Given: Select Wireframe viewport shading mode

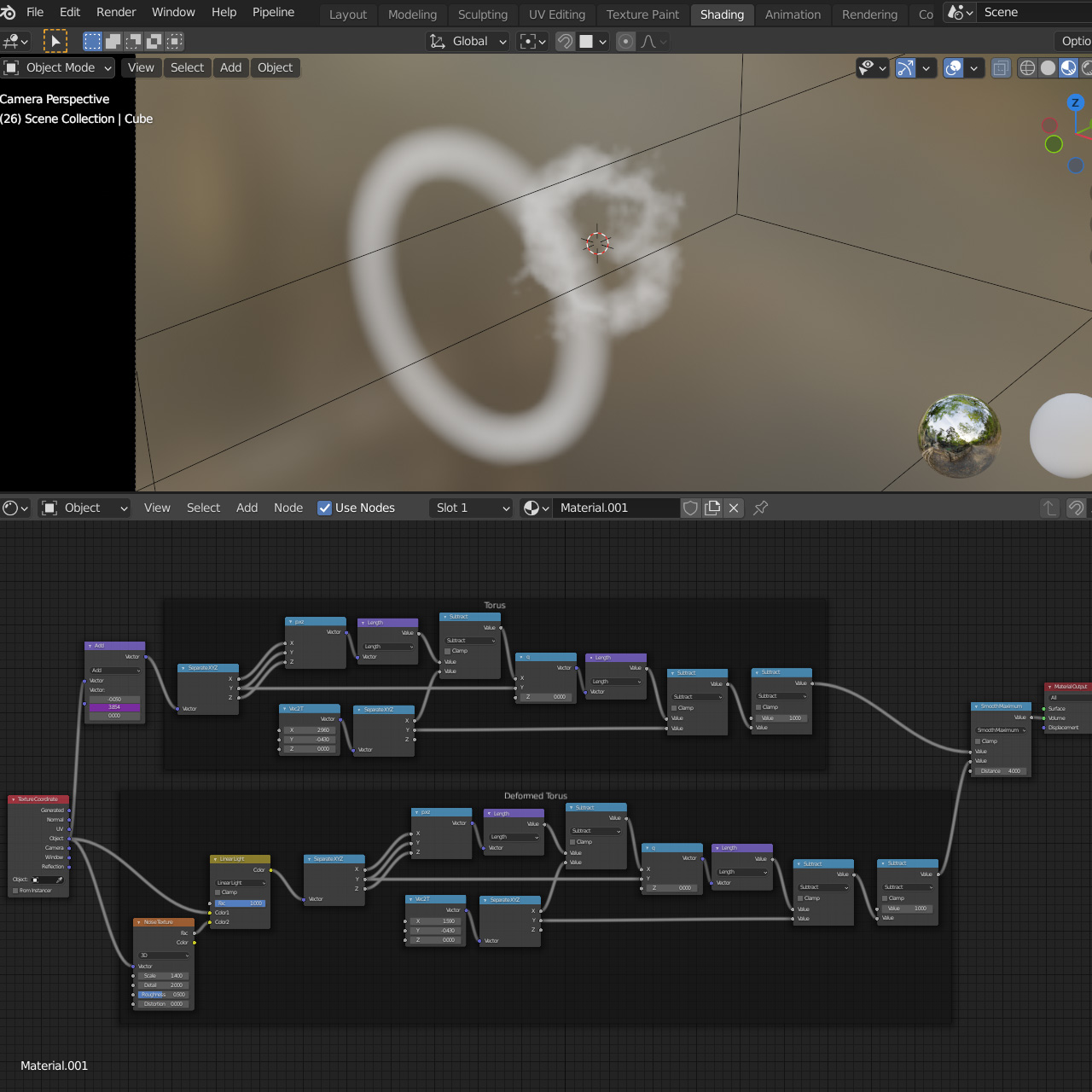Looking at the screenshot, I should pos(1027,68).
